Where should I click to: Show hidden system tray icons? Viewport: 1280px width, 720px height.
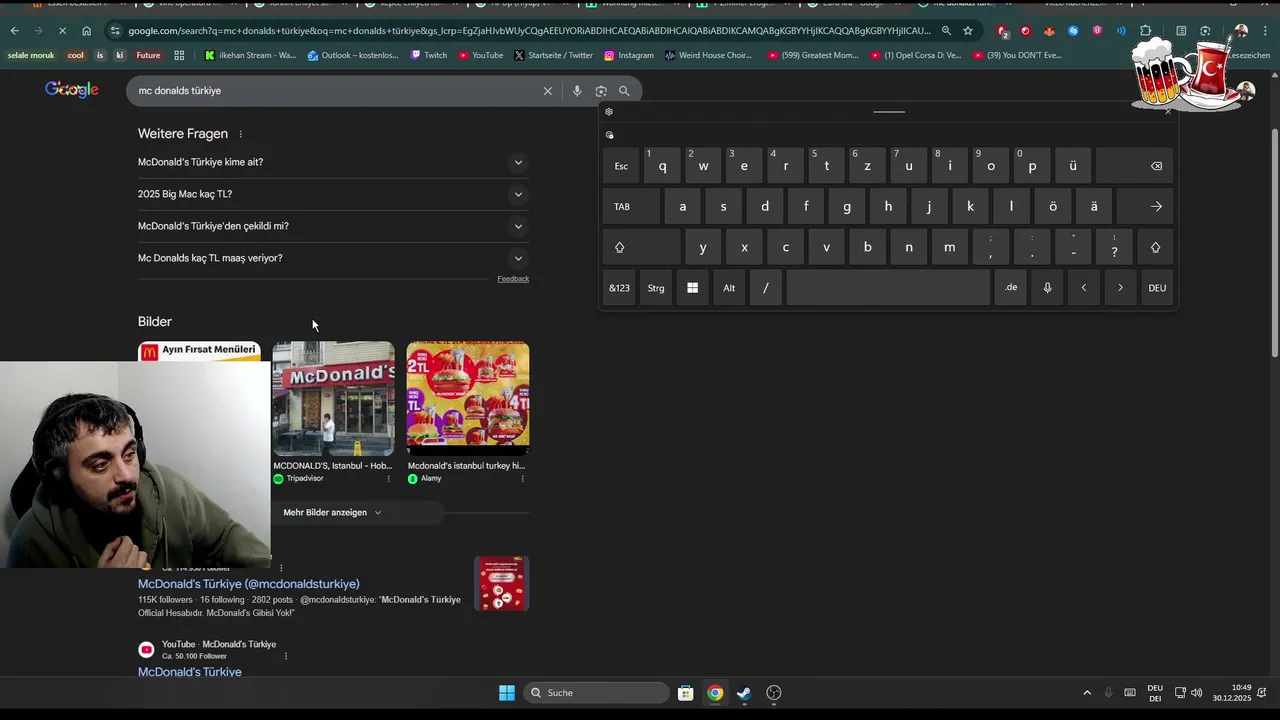point(1087,693)
